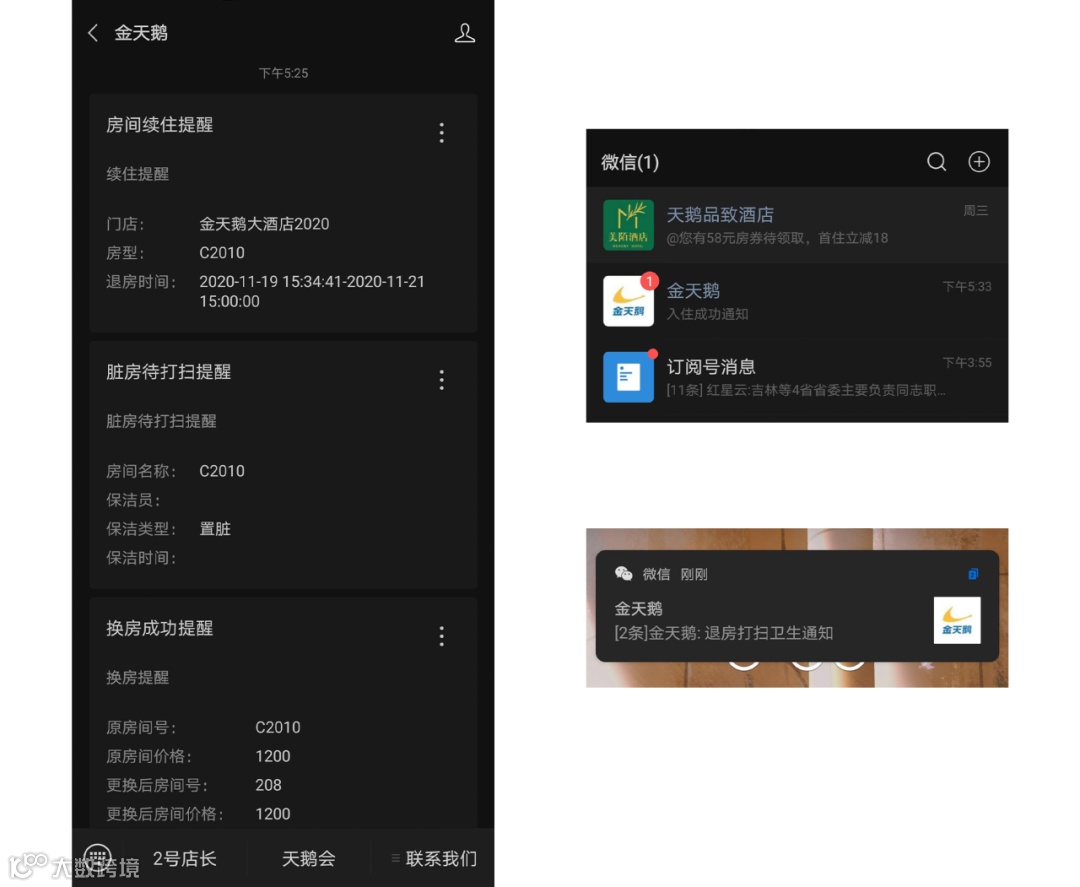The image size is (1080, 887).
Task: Open options menu on 换房成功提醒 card
Action: pyautogui.click(x=442, y=636)
